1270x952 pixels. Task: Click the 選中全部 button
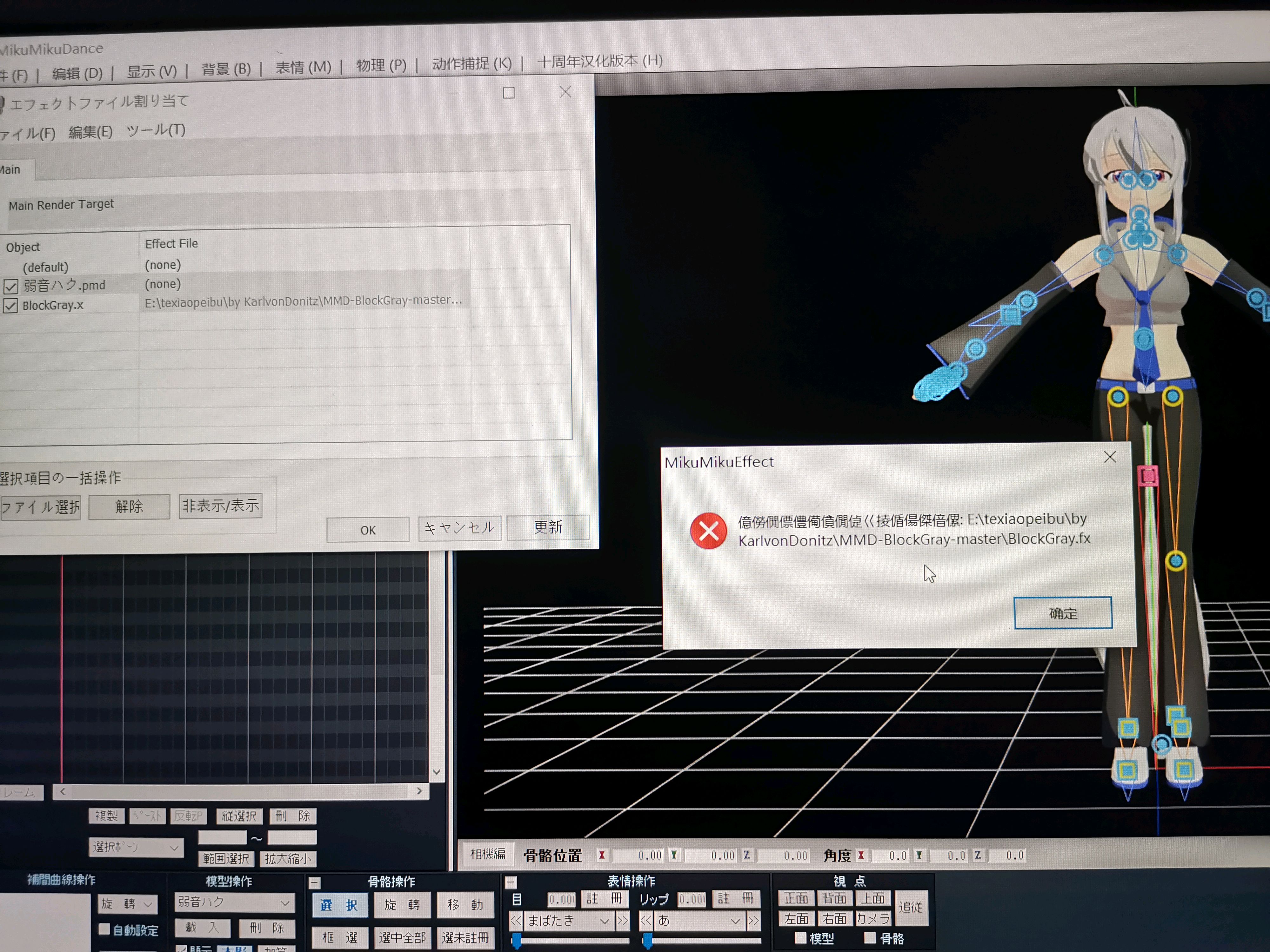pyautogui.click(x=403, y=938)
